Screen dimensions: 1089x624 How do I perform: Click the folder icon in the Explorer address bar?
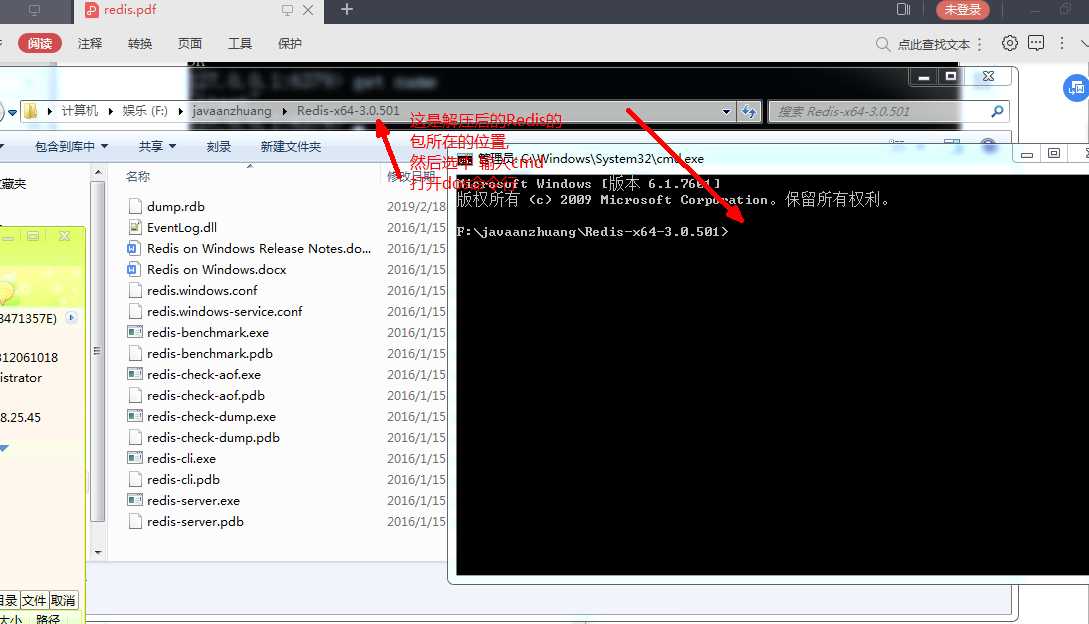click(x=31, y=111)
